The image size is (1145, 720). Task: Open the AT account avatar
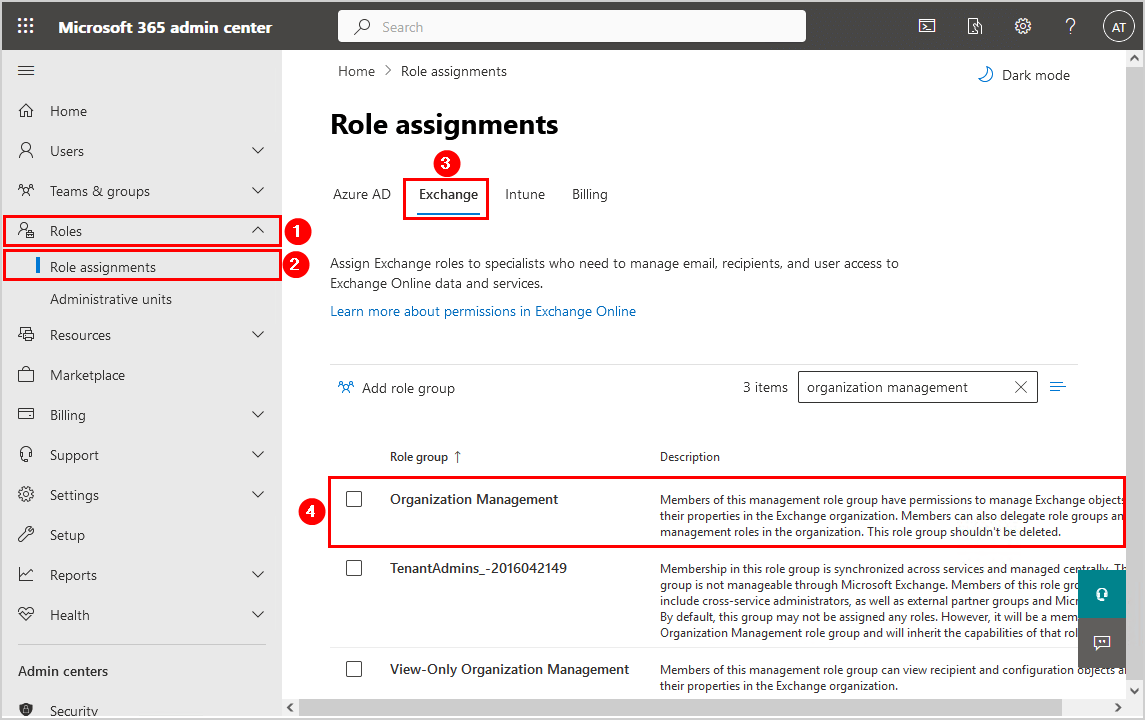coord(1118,27)
